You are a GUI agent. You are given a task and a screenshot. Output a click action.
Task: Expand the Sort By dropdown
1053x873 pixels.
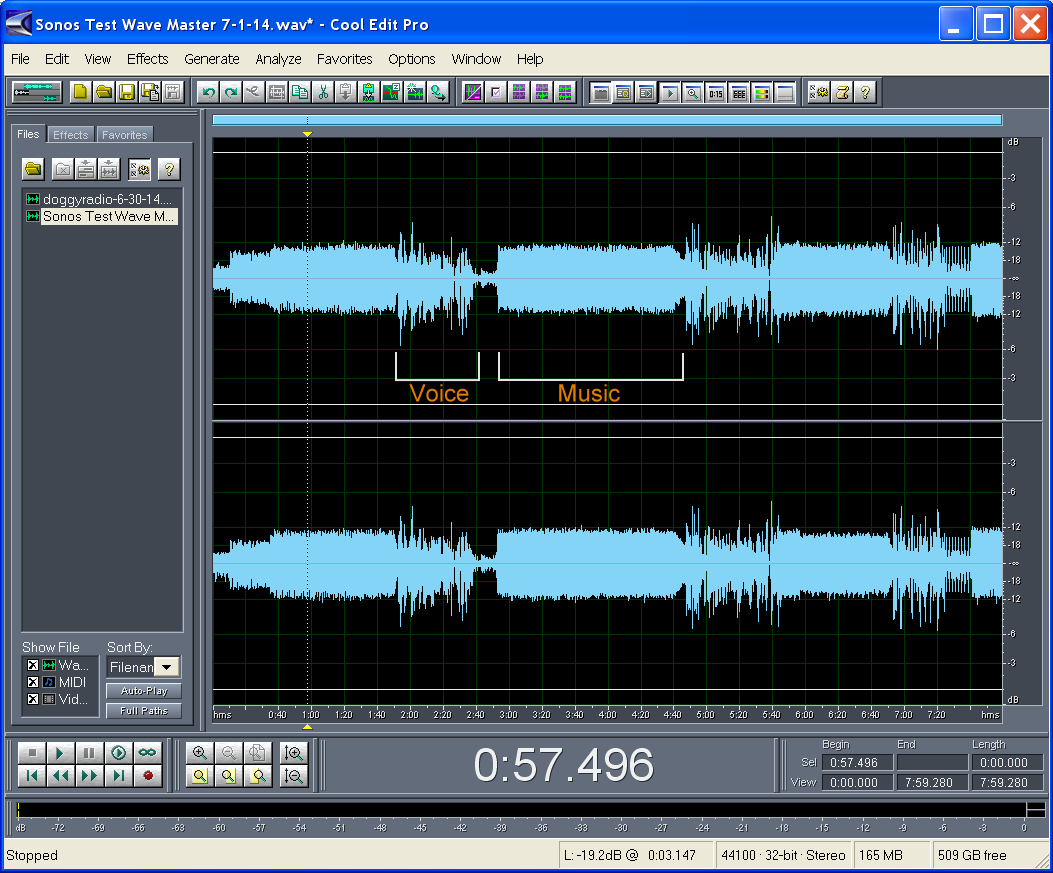[168, 667]
